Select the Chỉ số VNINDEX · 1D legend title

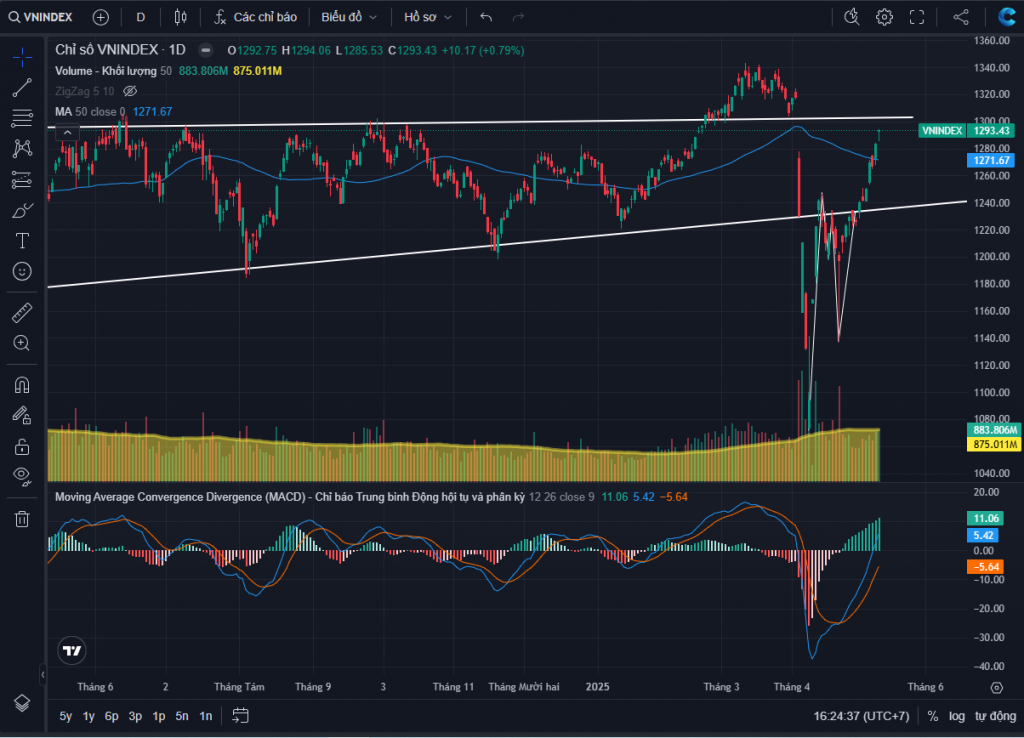coord(120,50)
